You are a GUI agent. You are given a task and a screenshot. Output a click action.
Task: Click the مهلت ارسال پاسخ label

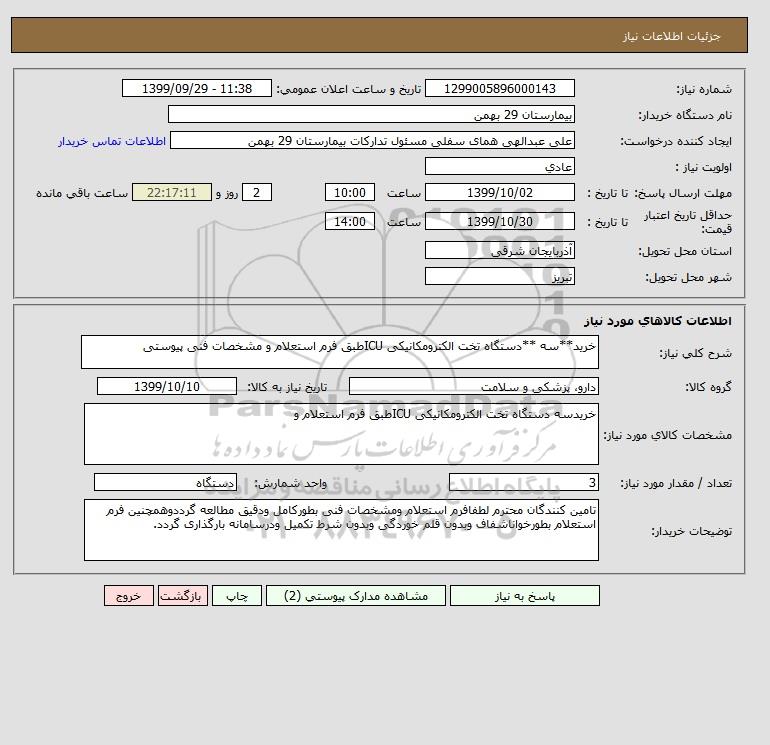(x=683, y=193)
